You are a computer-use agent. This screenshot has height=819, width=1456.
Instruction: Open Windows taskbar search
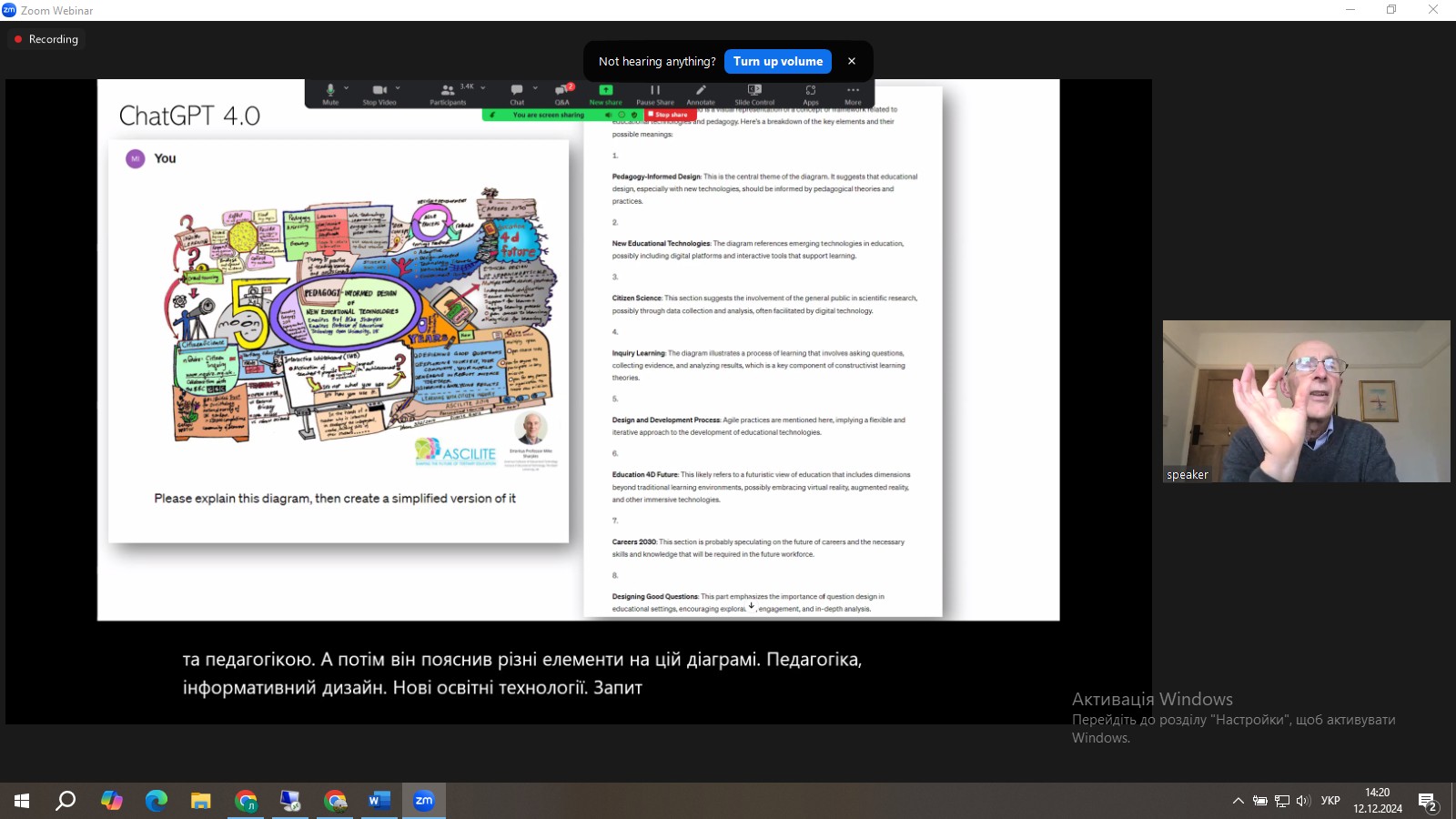click(66, 801)
